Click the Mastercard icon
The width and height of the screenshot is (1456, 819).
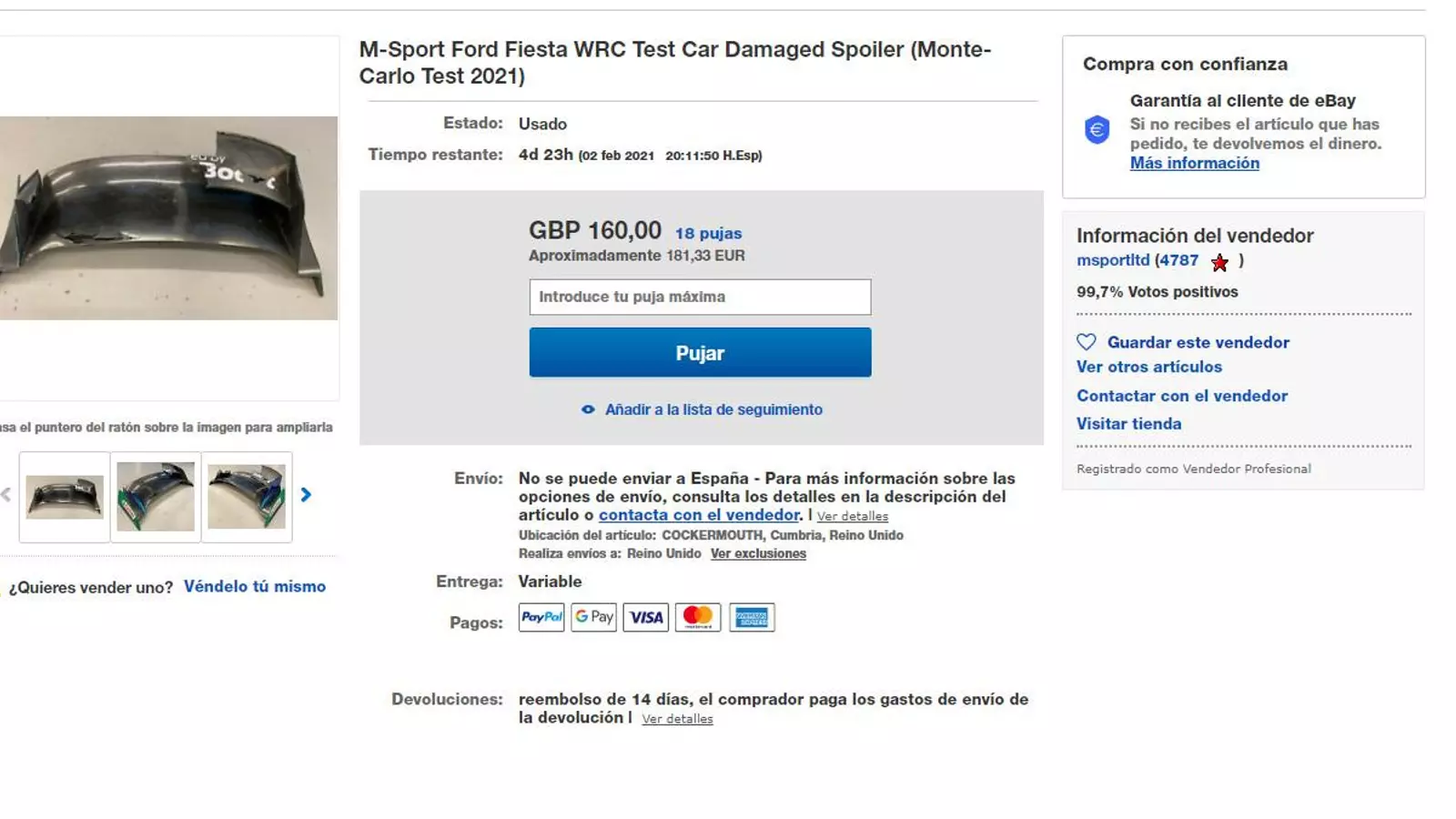click(698, 618)
